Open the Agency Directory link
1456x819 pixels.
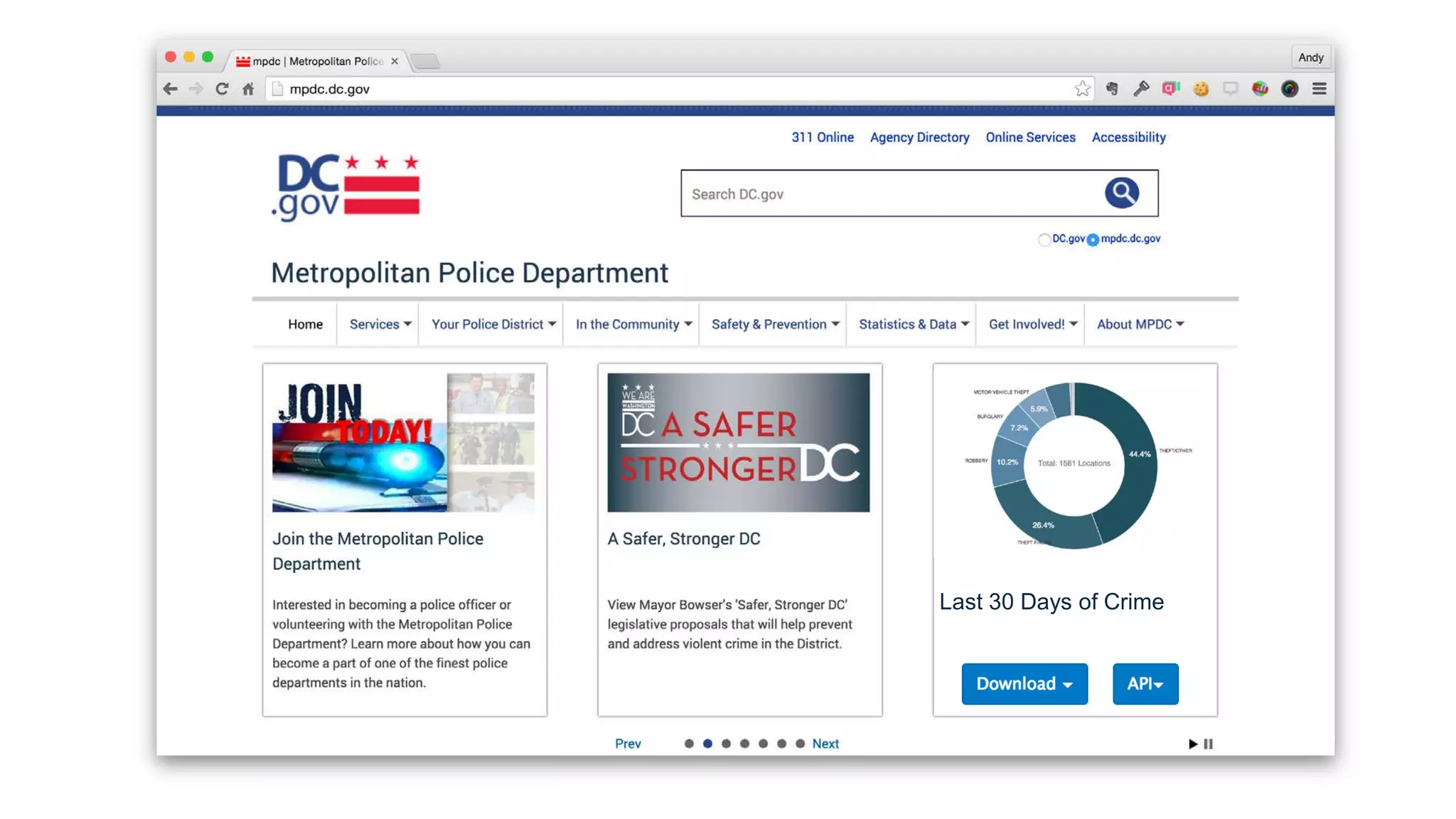tap(919, 137)
